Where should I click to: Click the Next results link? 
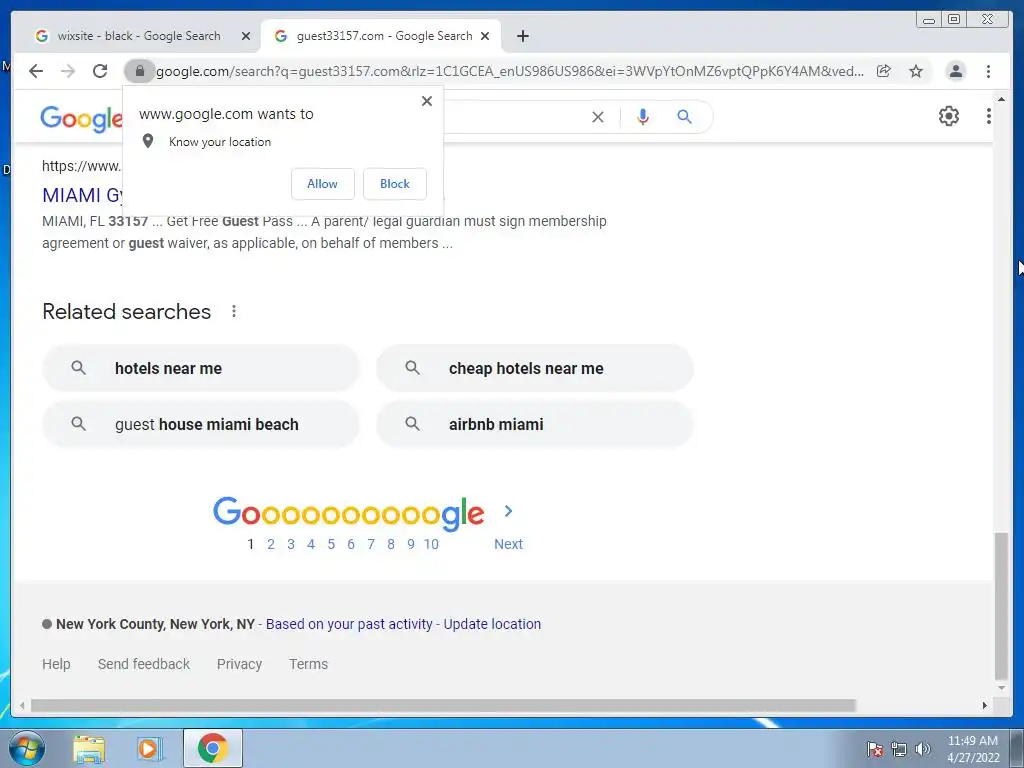click(x=508, y=544)
